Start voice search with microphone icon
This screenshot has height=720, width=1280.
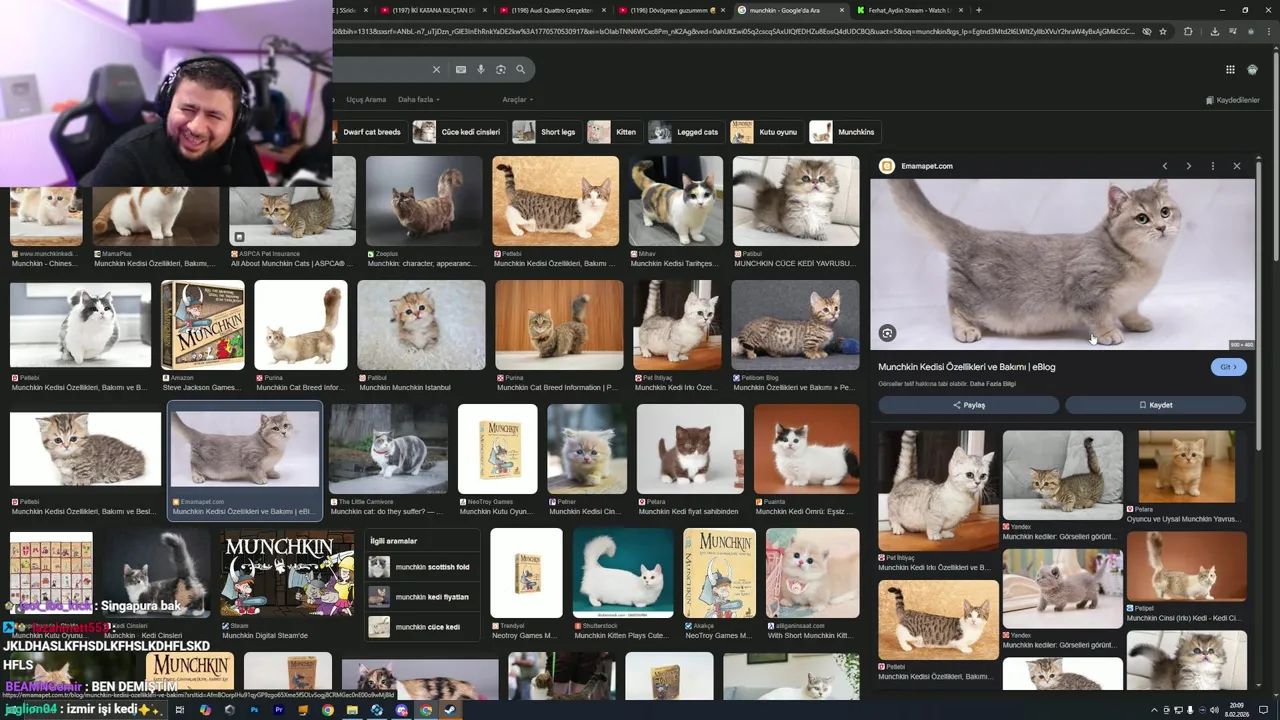pyautogui.click(x=481, y=69)
